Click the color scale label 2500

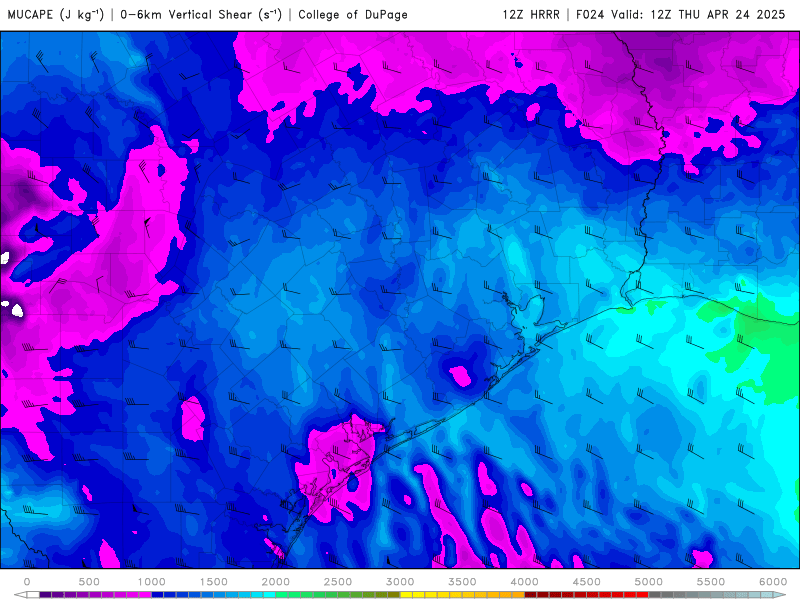tap(338, 582)
